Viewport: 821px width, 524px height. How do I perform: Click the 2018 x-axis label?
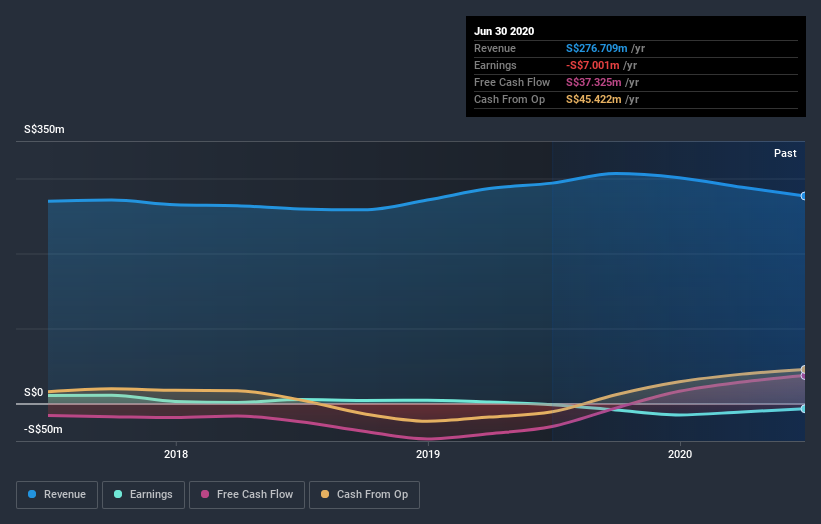(x=176, y=454)
